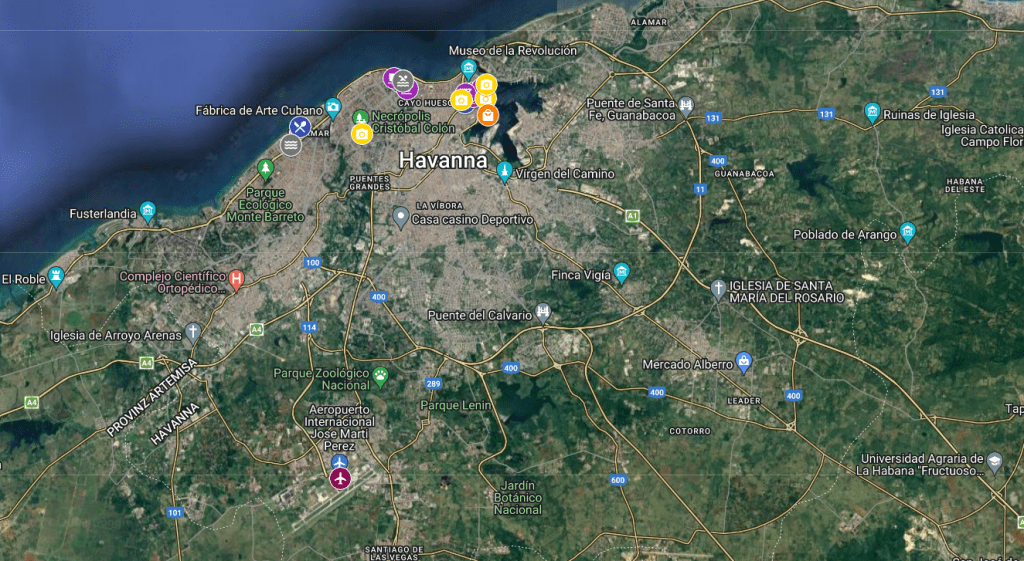Select the orange shopping bag marker
Viewport: 1024px width, 561px height.
[x=488, y=115]
